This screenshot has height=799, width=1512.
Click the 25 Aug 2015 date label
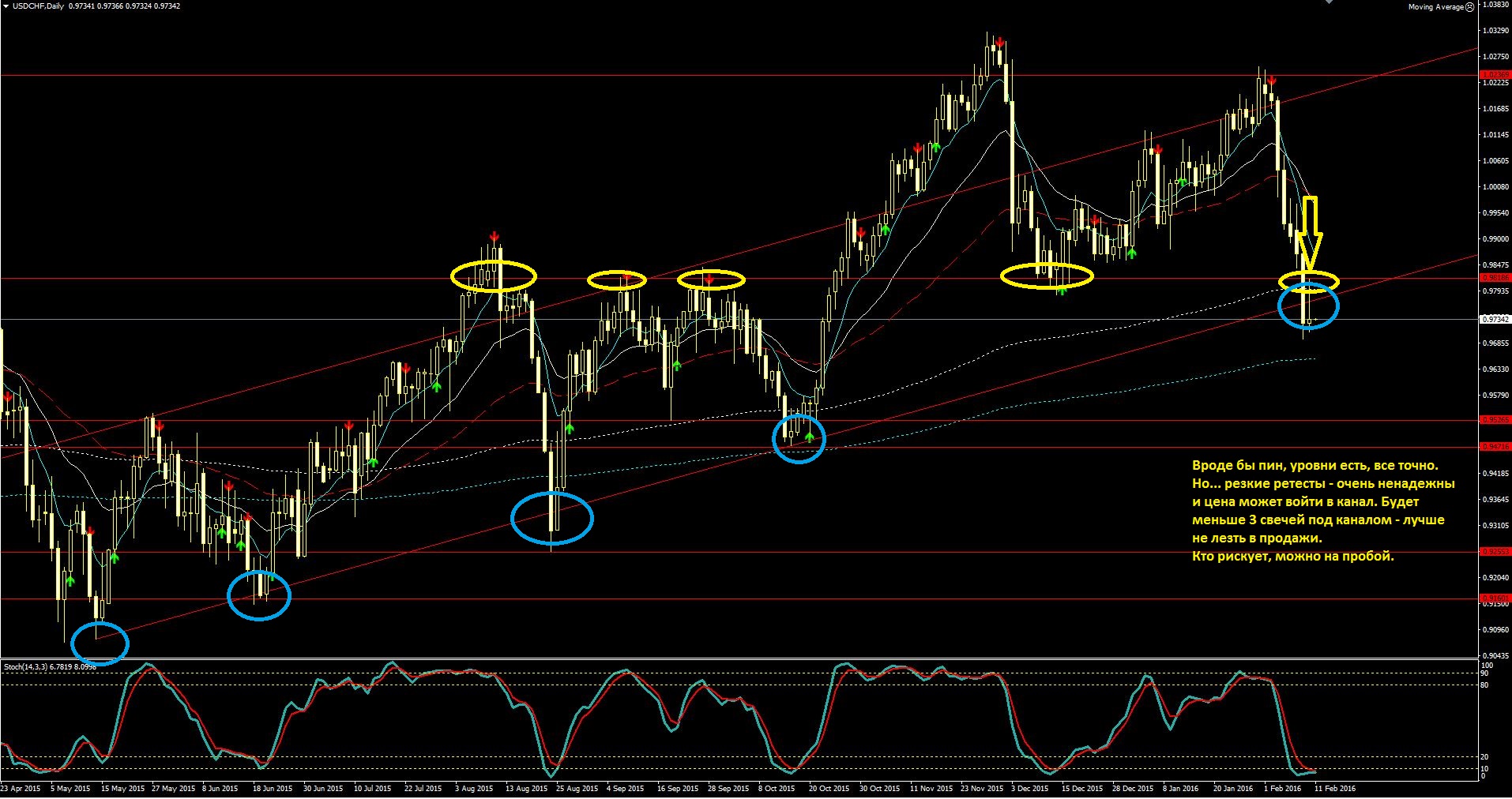(x=577, y=789)
